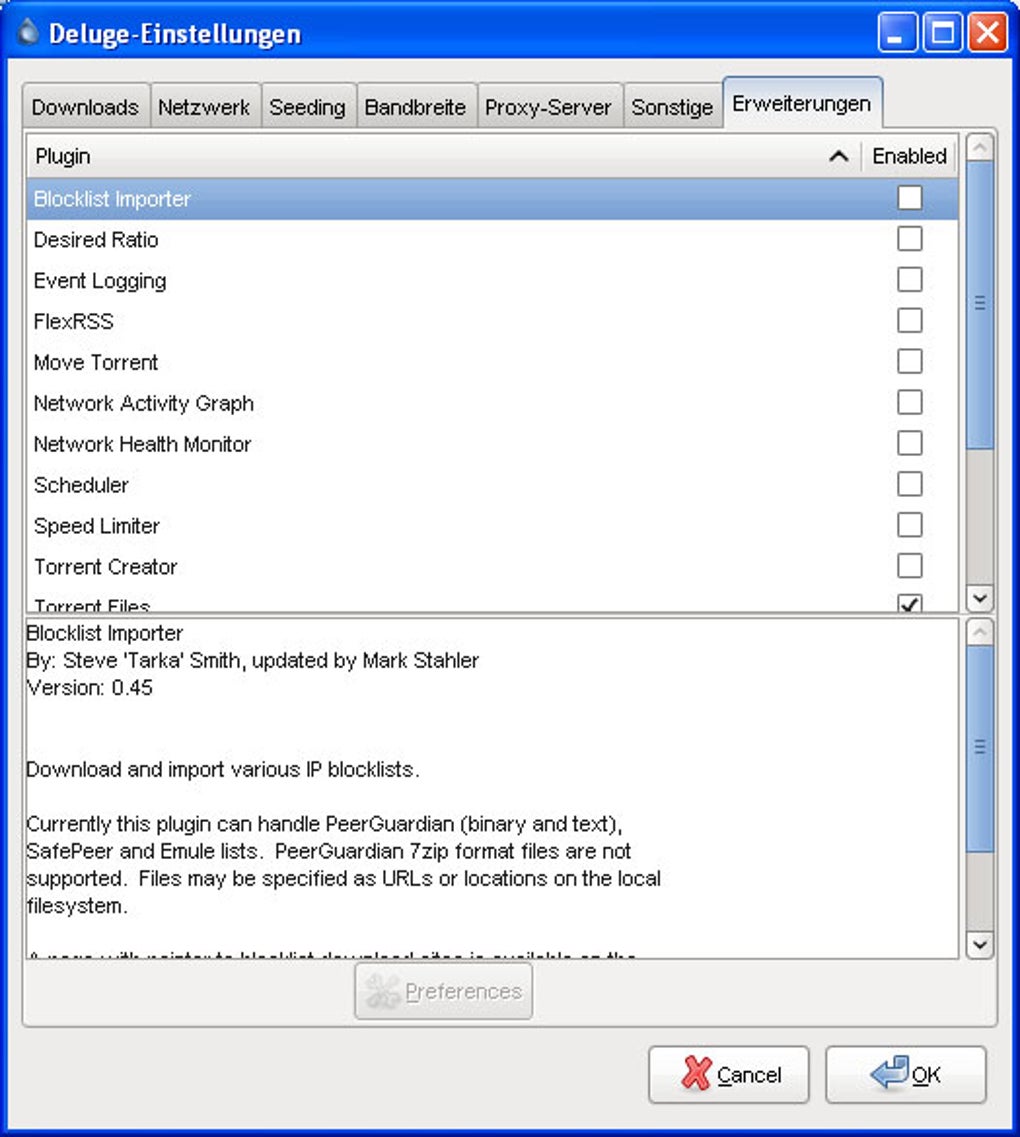The height and width of the screenshot is (1137, 1020).
Task: Select the Erweiterungen tab
Action: tap(802, 104)
